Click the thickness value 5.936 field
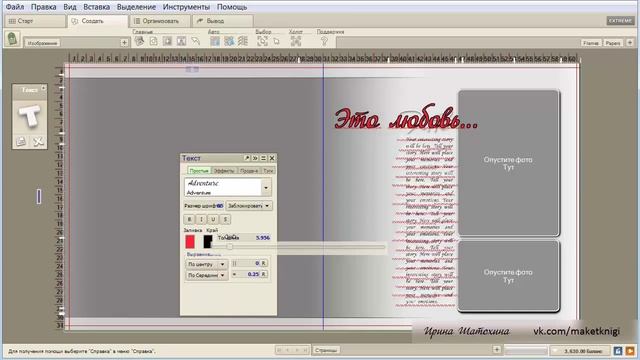 point(262,238)
